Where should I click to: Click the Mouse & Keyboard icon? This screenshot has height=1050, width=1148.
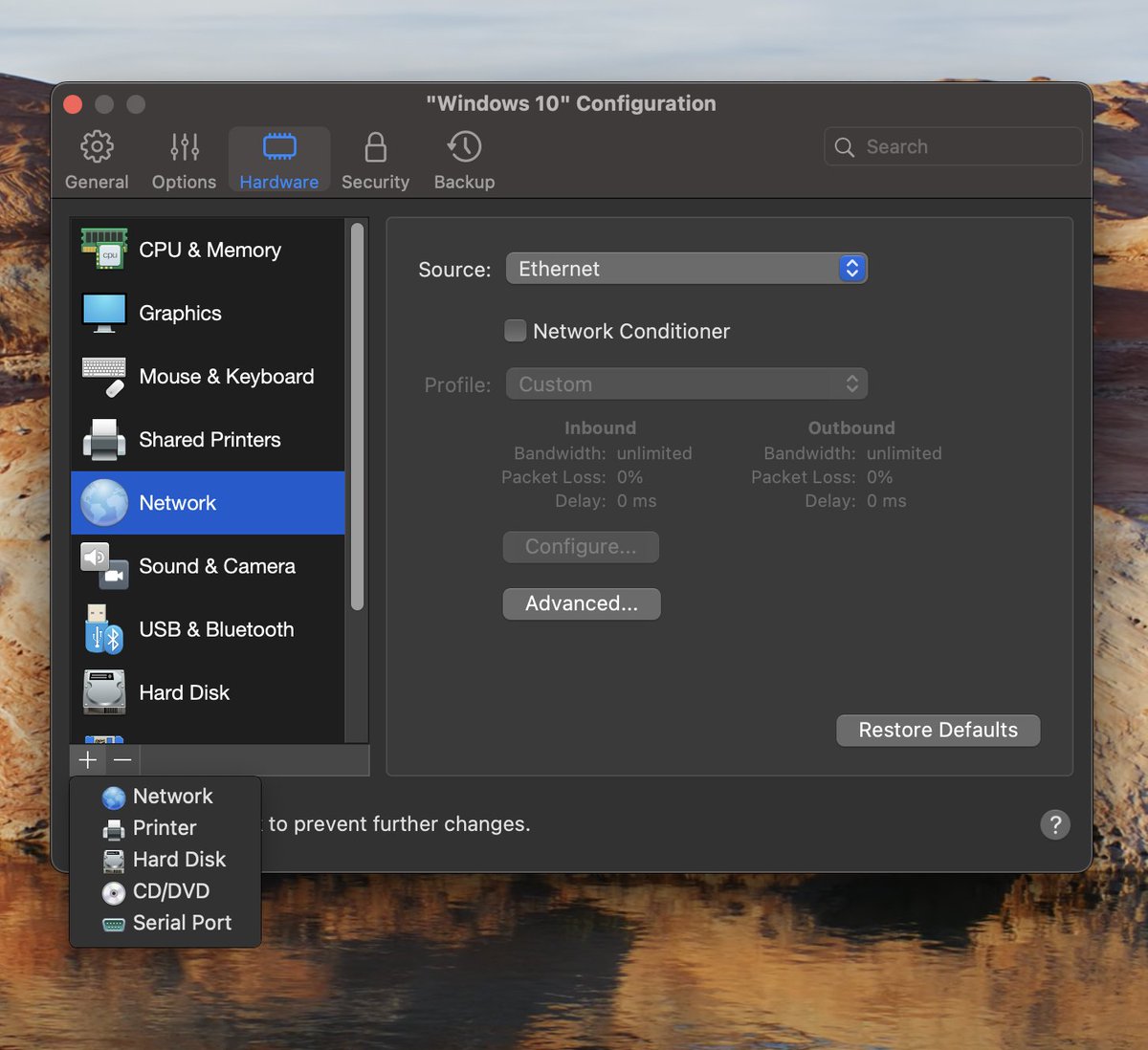click(104, 376)
